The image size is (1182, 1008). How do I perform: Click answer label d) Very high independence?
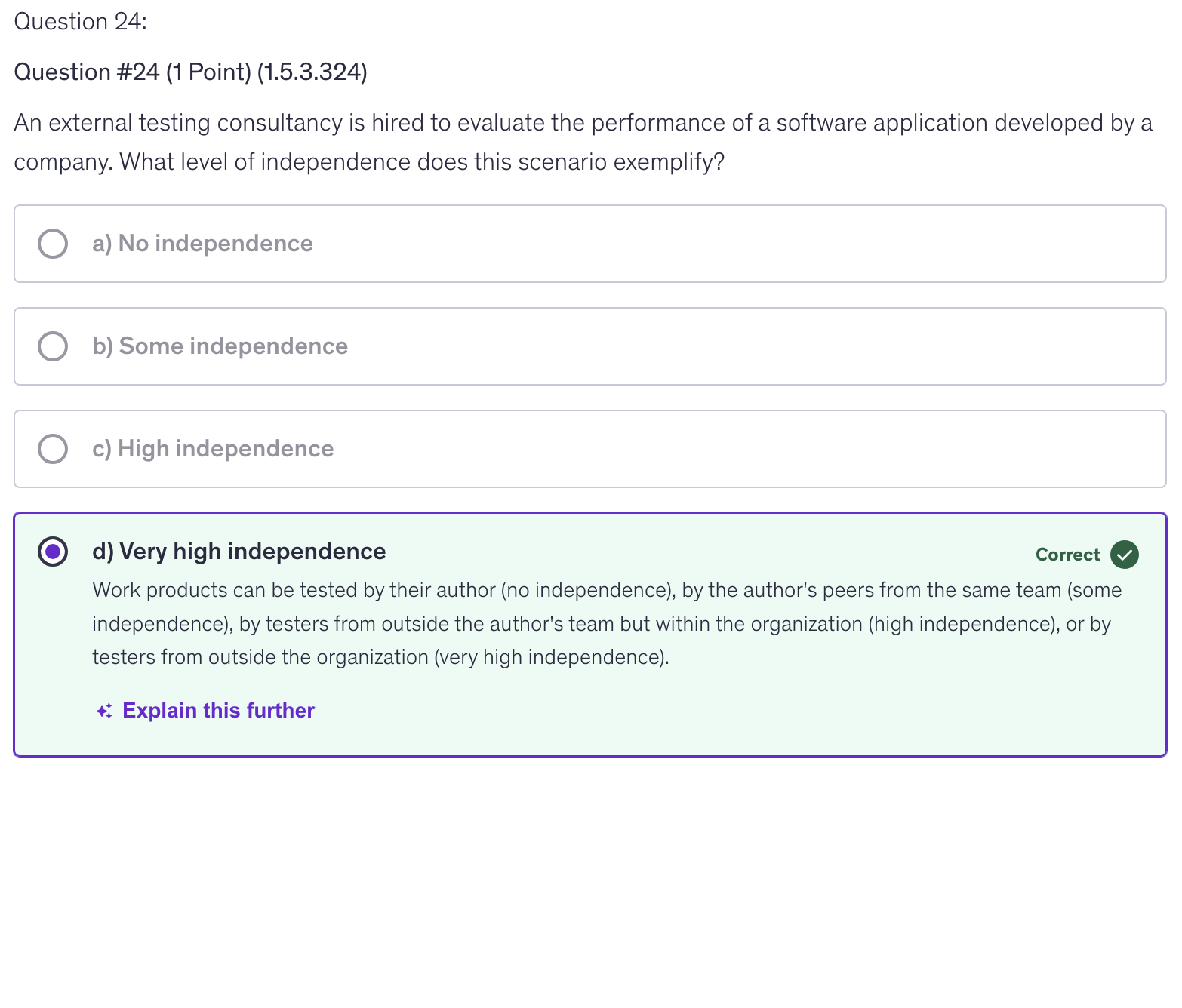pos(239,552)
